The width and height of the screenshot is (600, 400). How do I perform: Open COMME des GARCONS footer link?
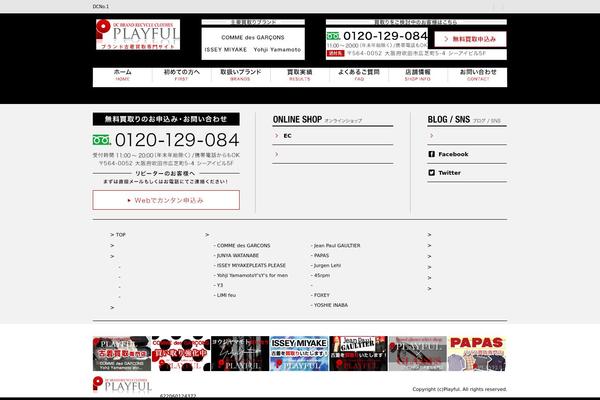pyautogui.click(x=243, y=245)
